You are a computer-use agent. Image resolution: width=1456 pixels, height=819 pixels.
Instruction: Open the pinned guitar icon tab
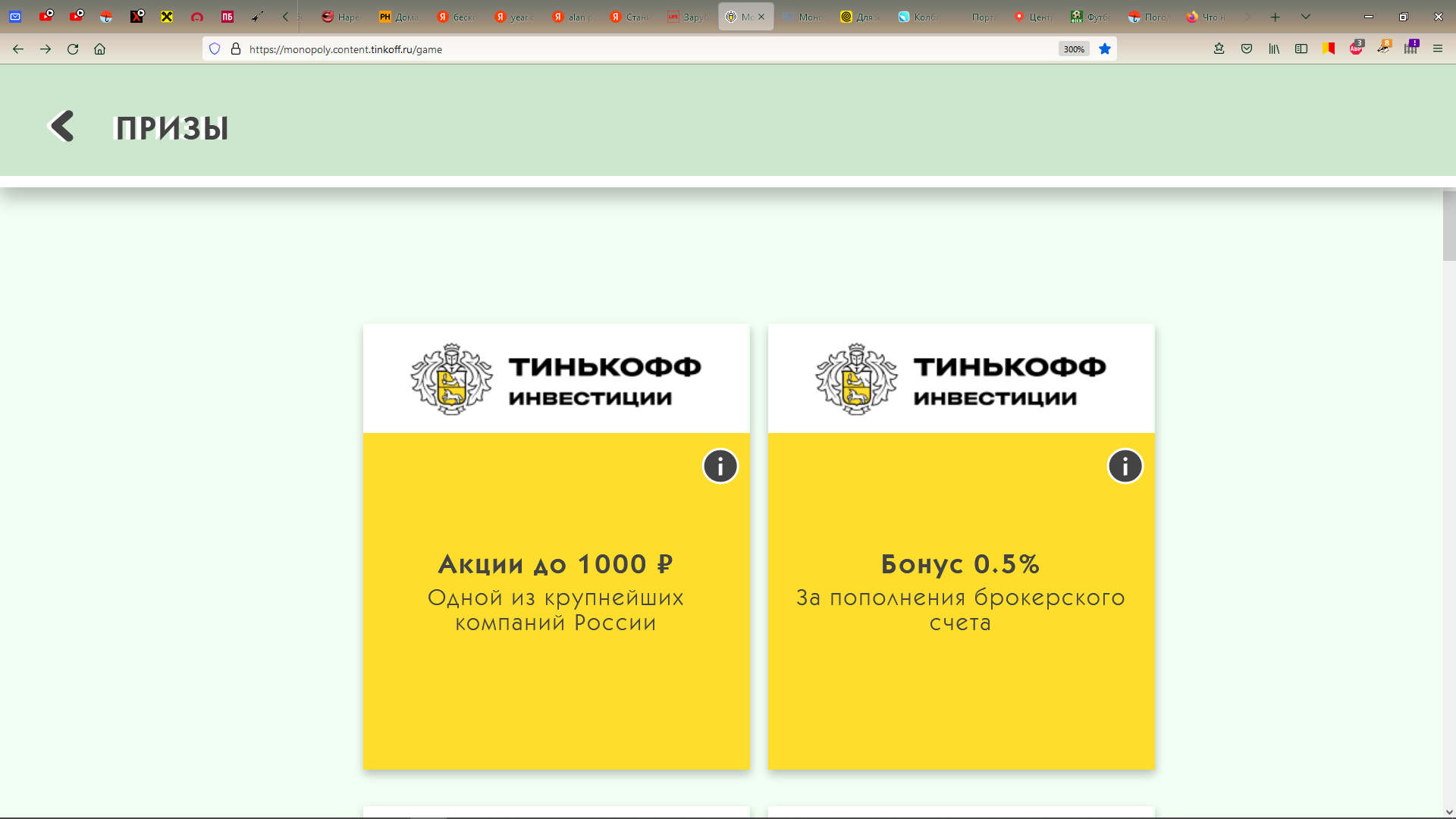point(258,17)
